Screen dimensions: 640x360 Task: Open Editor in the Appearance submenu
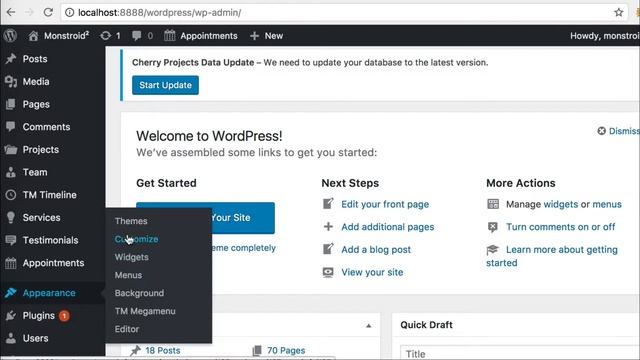pyautogui.click(x=127, y=329)
